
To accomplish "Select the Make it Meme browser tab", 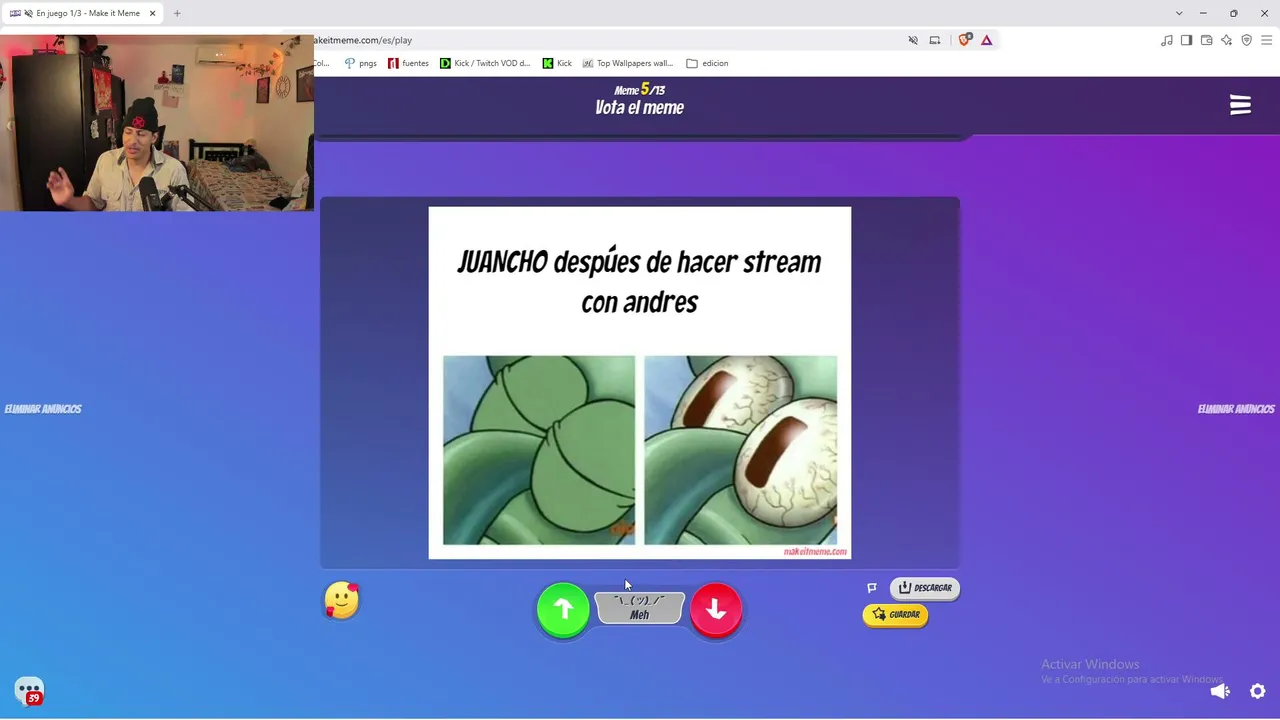I will pos(82,13).
